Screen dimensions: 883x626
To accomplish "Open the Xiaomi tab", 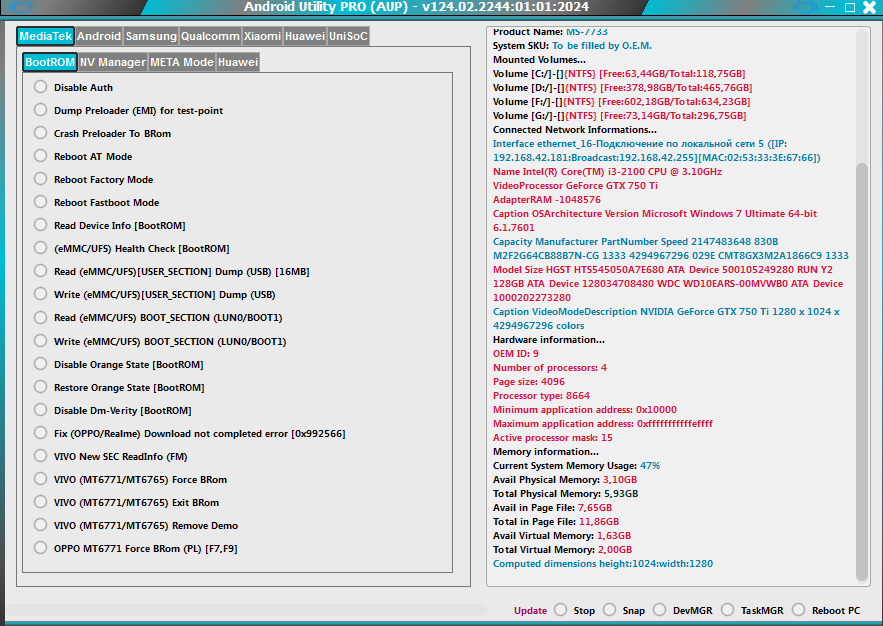I will (262, 36).
